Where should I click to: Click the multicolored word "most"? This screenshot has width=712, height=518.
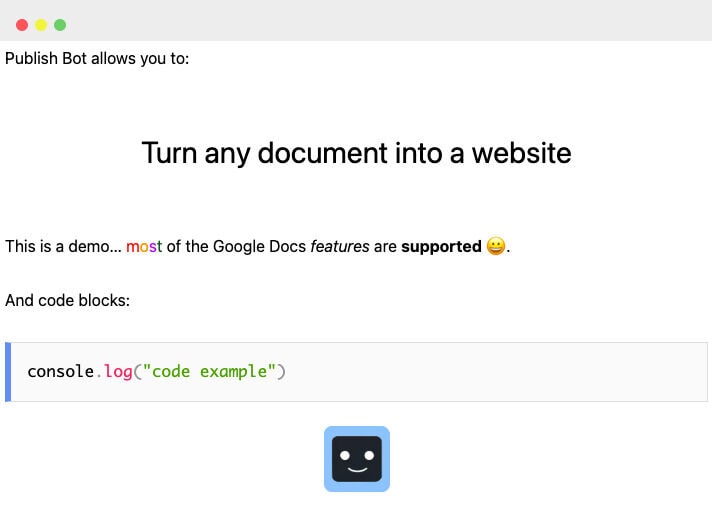point(144,246)
